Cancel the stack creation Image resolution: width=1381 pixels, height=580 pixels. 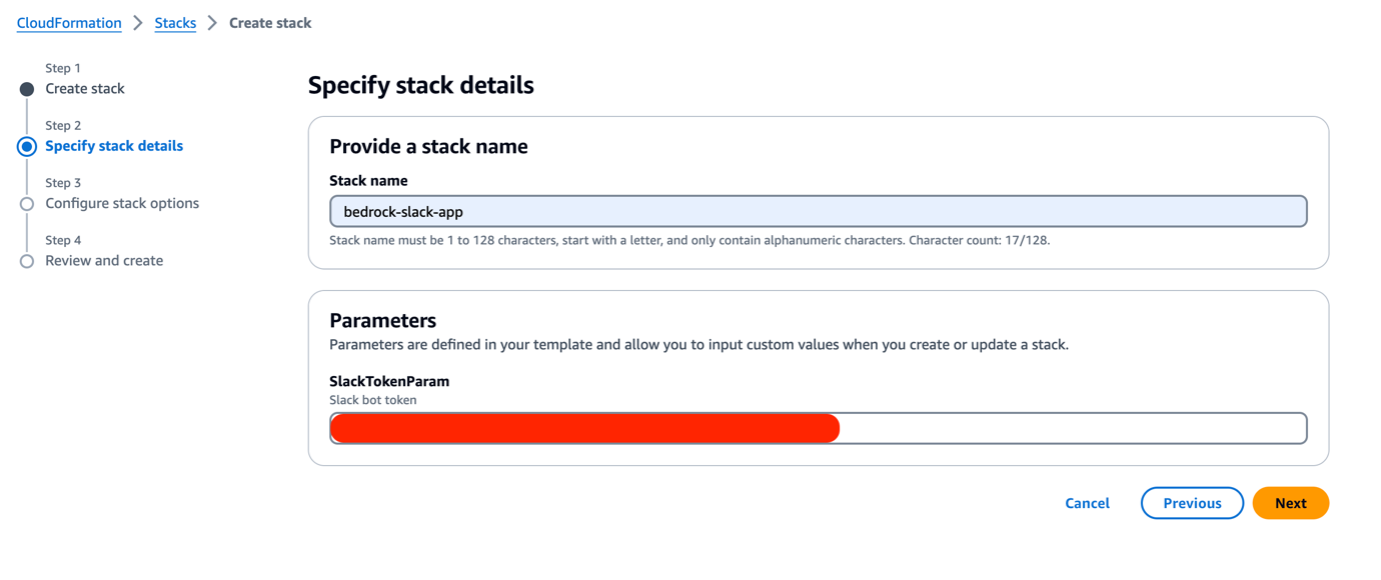coord(1087,503)
